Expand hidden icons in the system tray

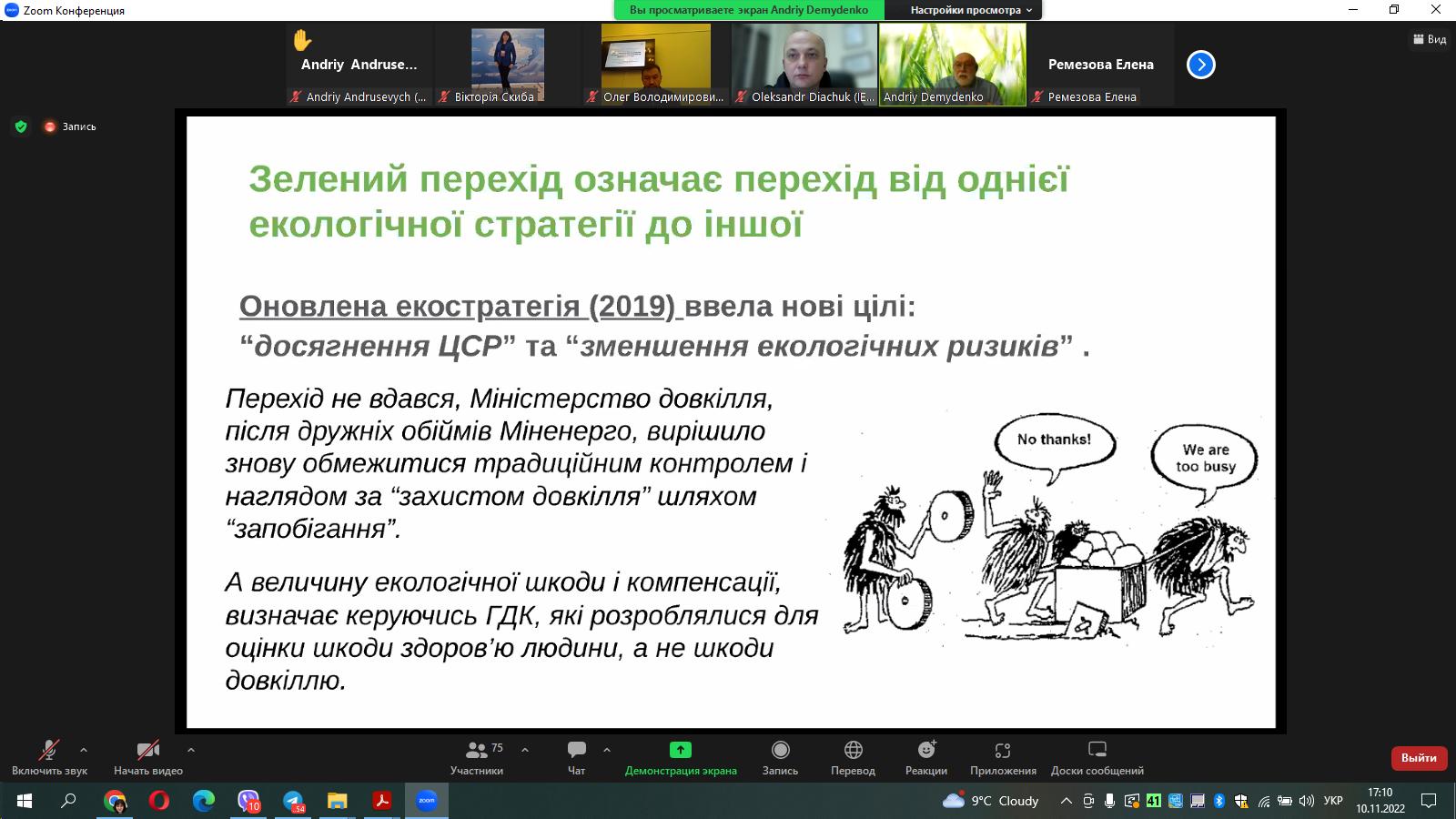[1067, 802]
